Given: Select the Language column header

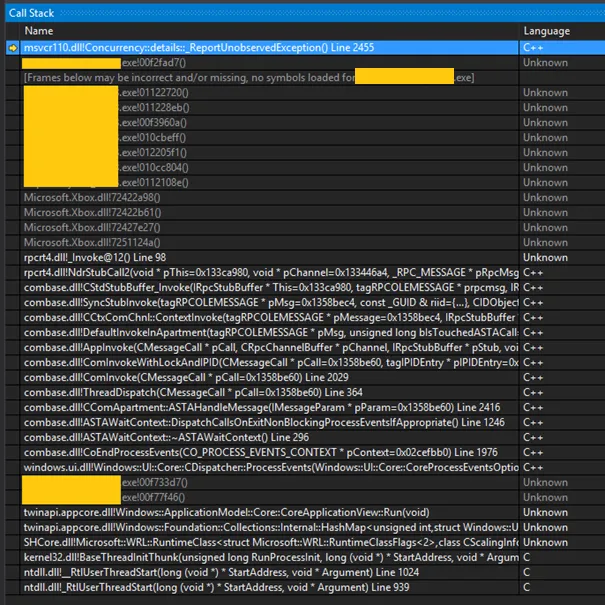Looking at the screenshot, I should pos(546,31).
